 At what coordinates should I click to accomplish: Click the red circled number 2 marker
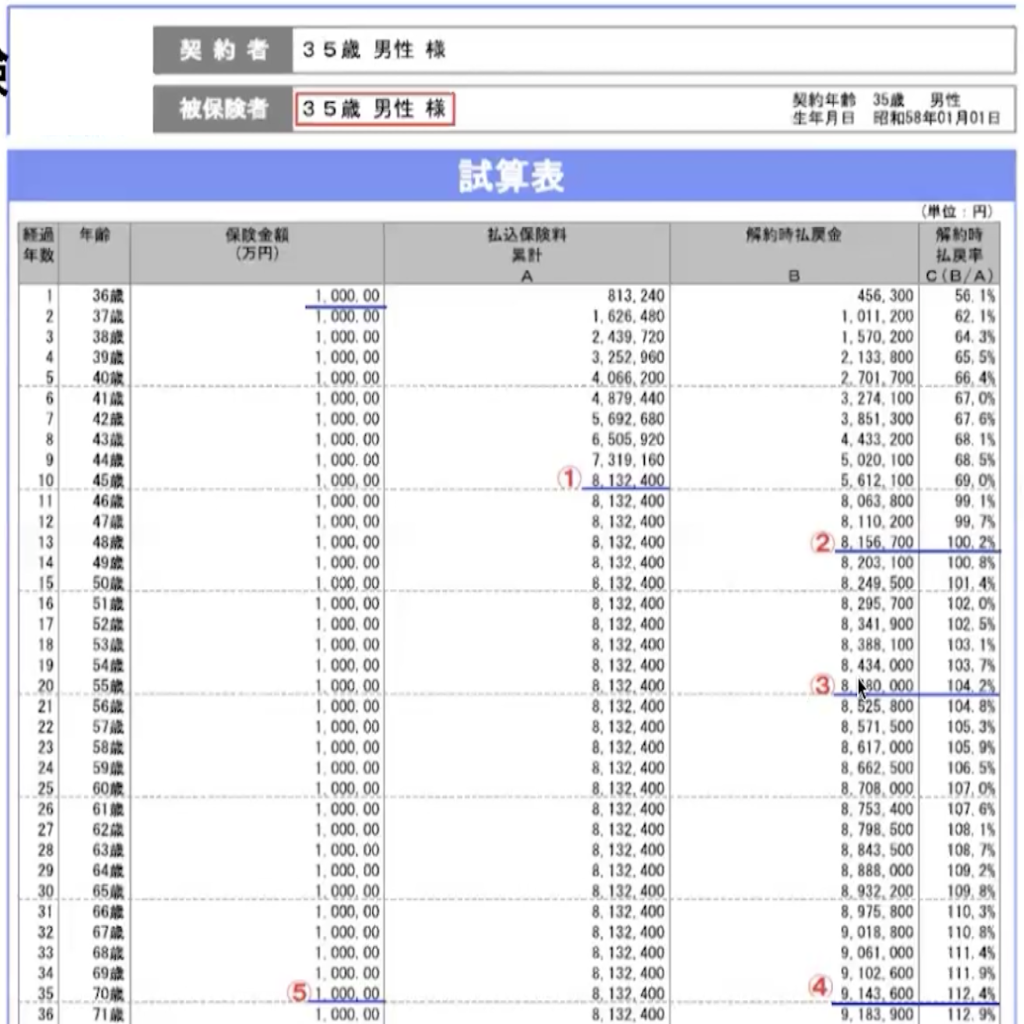tap(822, 543)
